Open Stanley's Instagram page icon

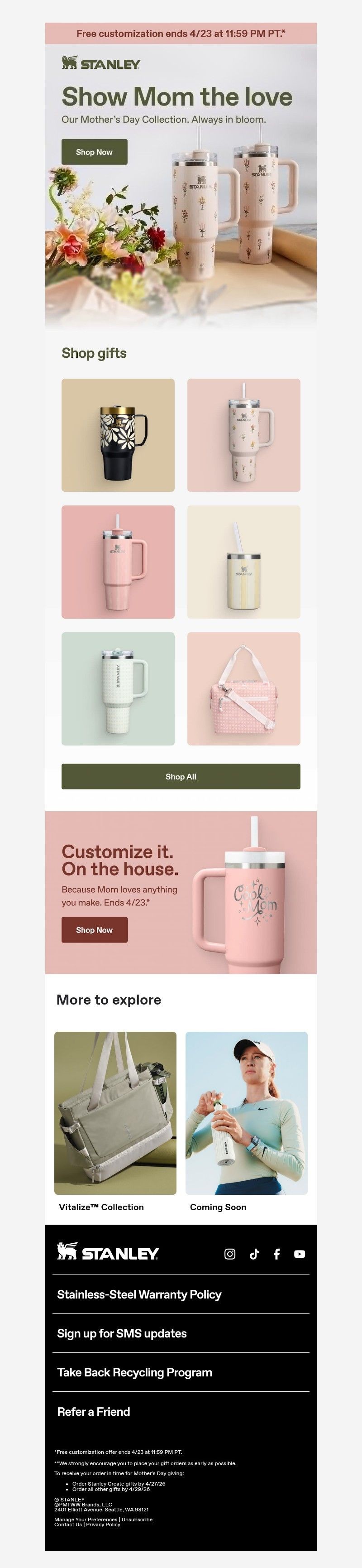230,1253
